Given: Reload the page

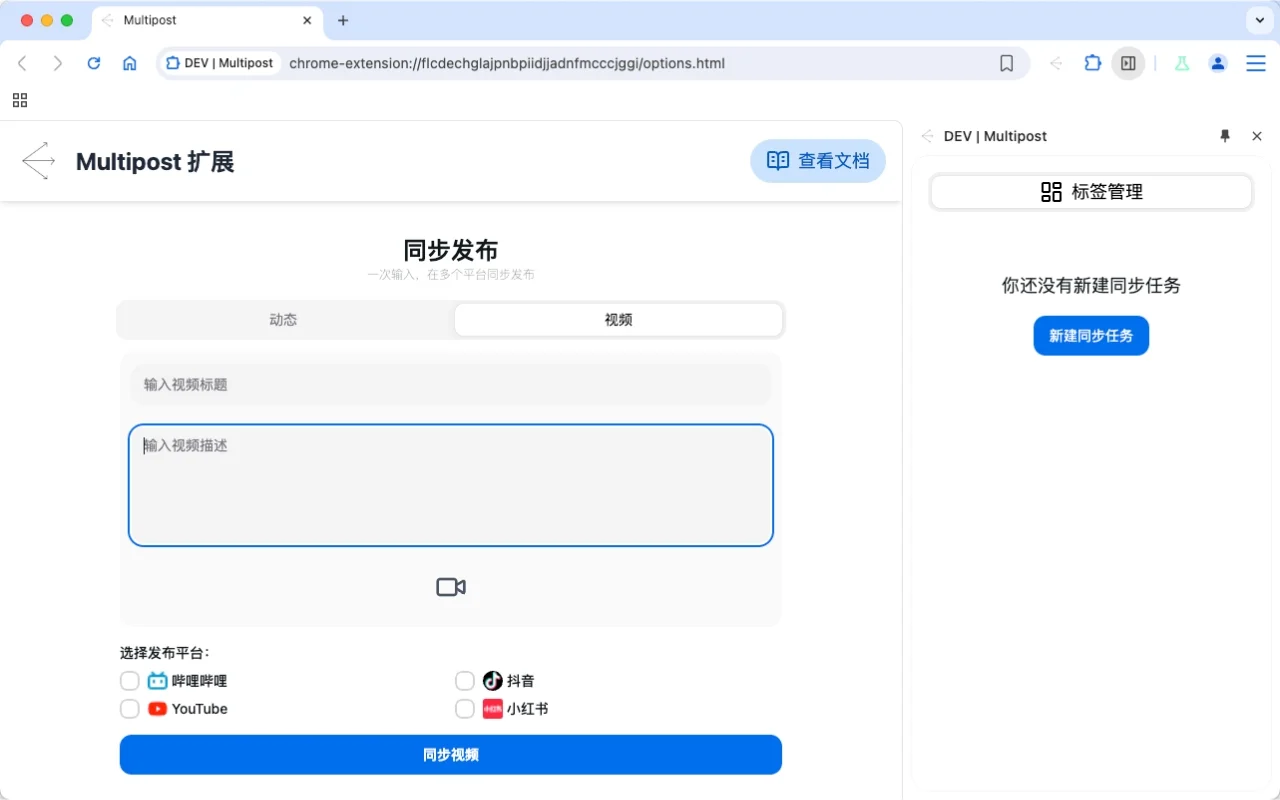Looking at the screenshot, I should coord(94,63).
